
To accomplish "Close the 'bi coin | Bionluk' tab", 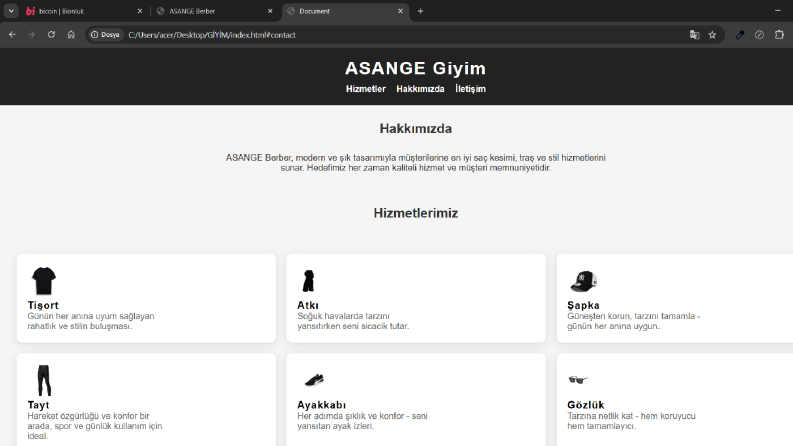I will [x=140, y=11].
